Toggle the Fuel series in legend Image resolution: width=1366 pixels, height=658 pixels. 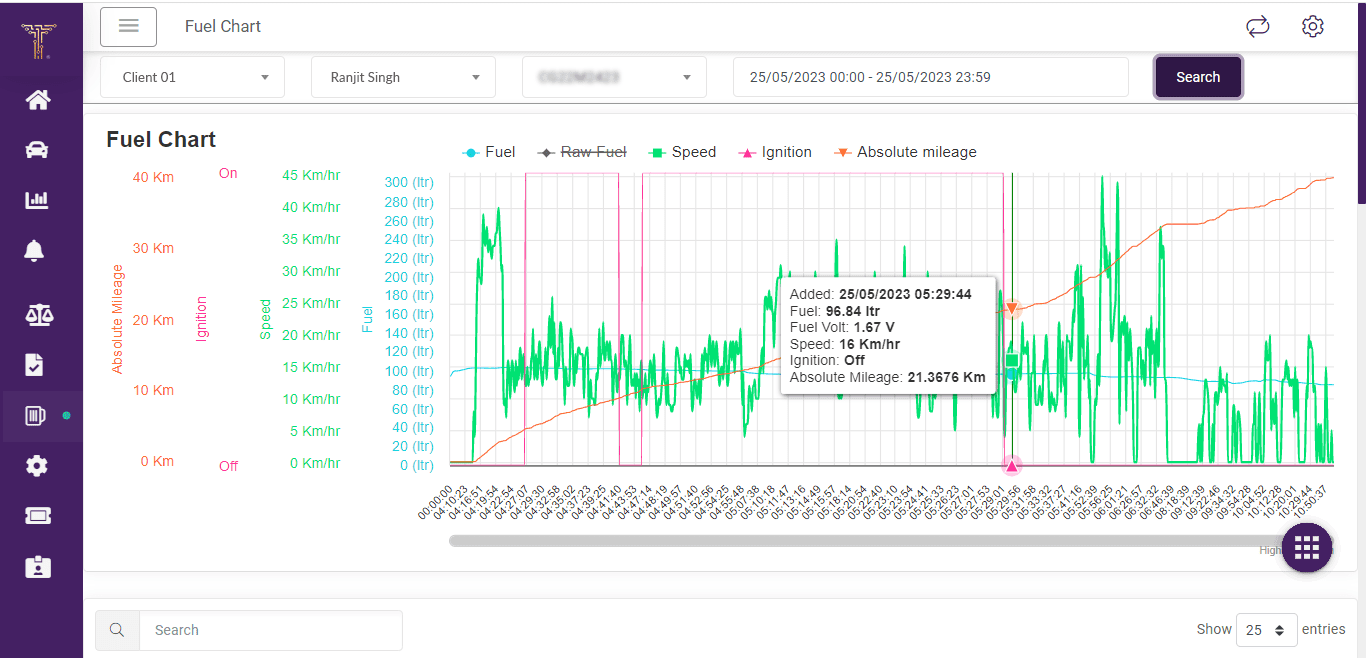488,152
